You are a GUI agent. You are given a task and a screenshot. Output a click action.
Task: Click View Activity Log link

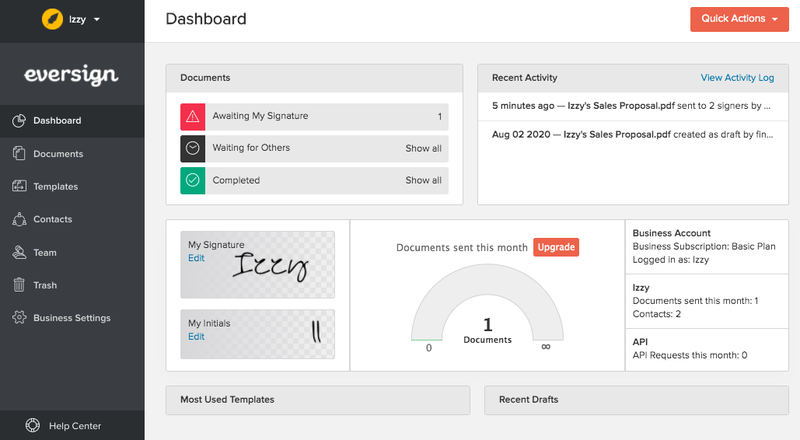tap(737, 78)
